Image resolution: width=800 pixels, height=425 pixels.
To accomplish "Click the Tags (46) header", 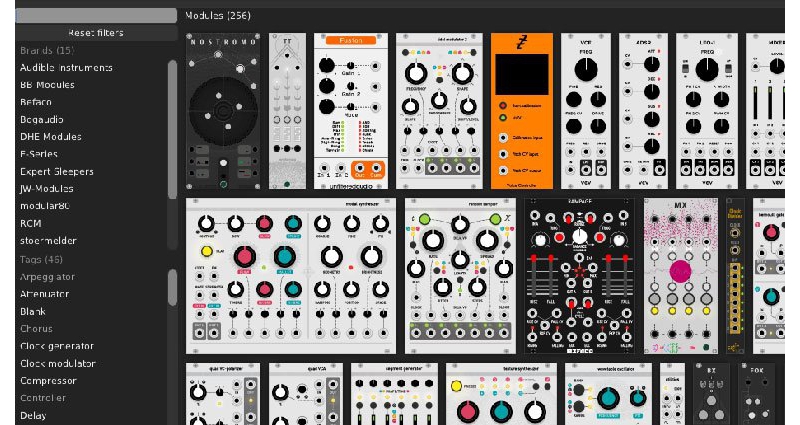I will click(41, 260).
